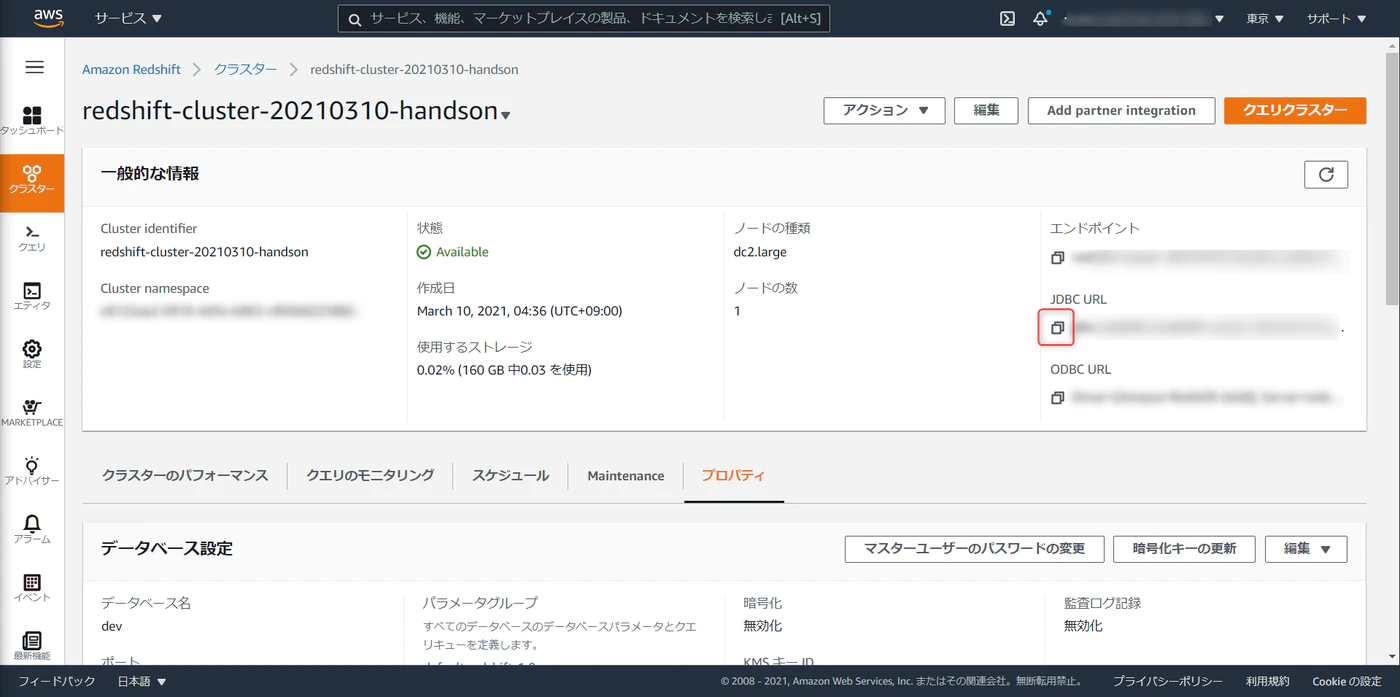This screenshot has width=1400, height=697.
Task: Open the 東京 region dropdown
Action: 1265,19
